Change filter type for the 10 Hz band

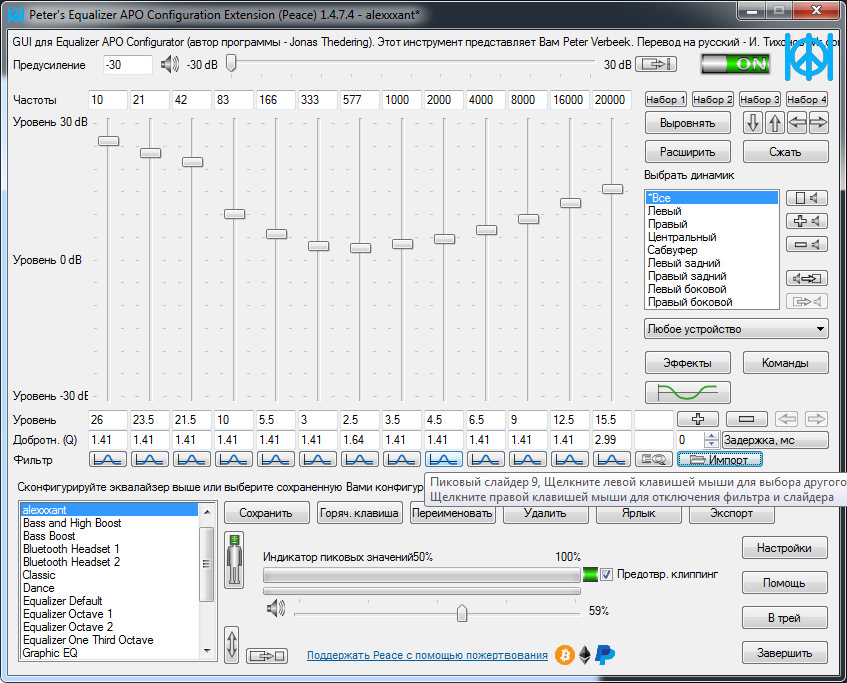click(x=107, y=459)
